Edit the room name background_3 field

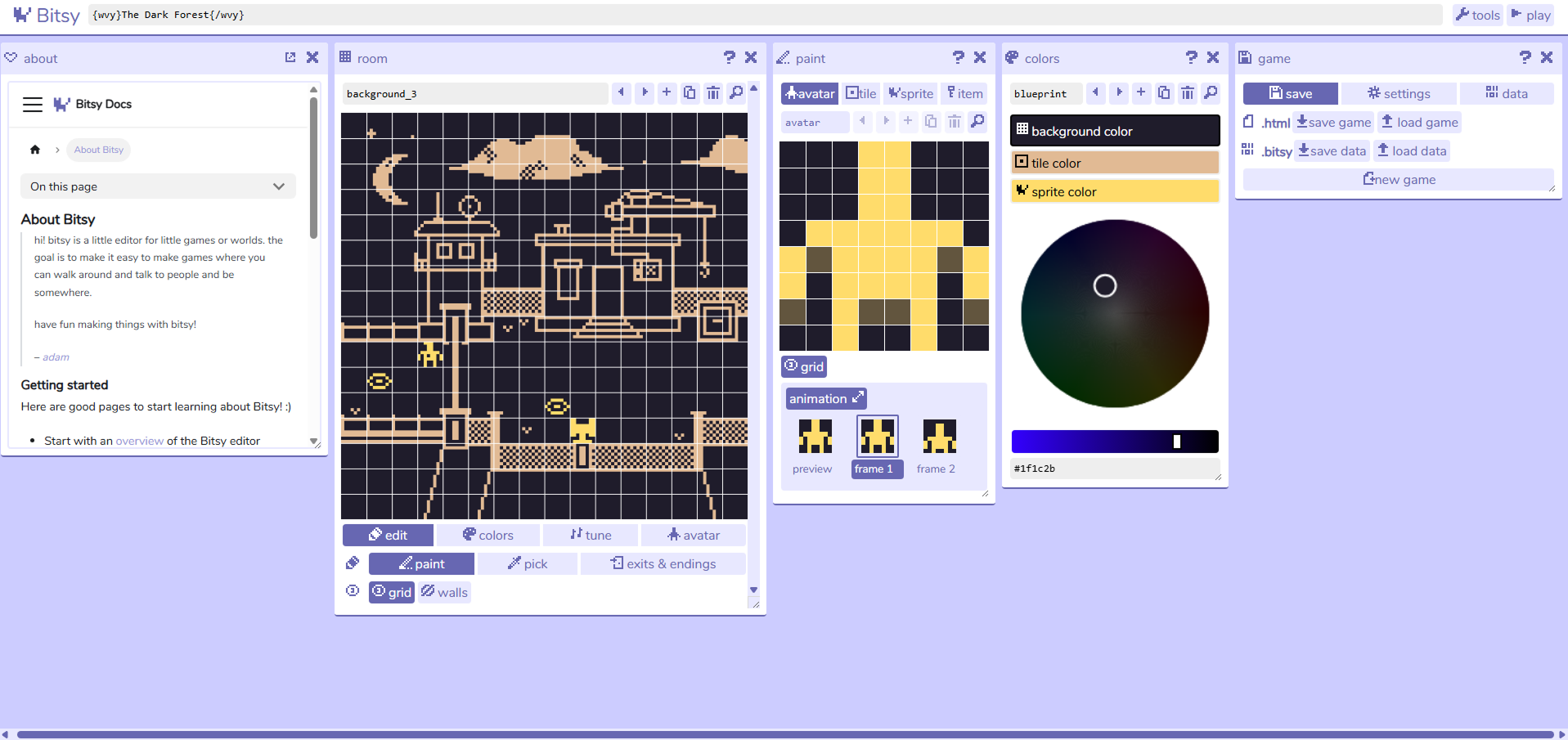[x=475, y=93]
